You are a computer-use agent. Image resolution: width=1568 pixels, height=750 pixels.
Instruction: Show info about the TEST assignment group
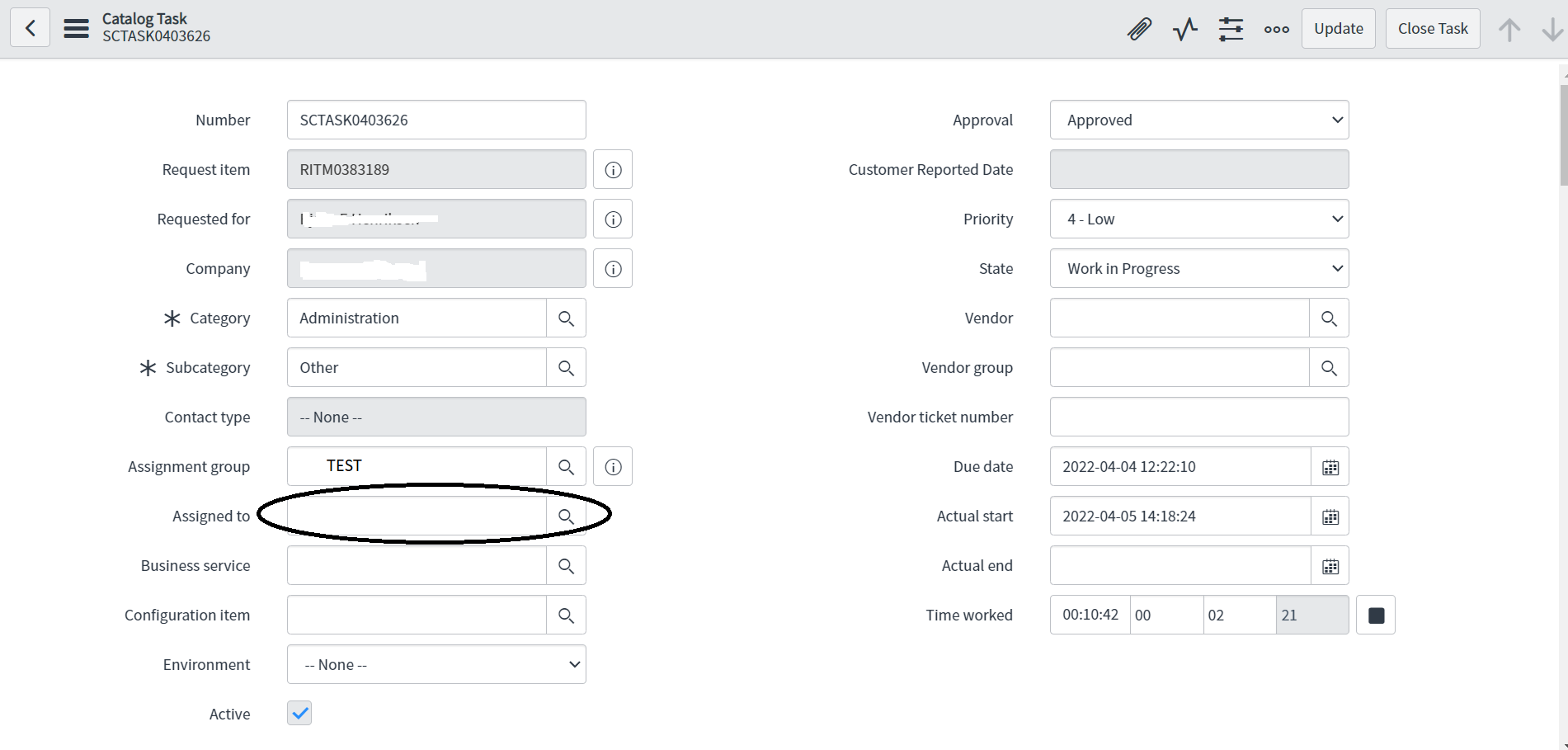pyautogui.click(x=613, y=466)
